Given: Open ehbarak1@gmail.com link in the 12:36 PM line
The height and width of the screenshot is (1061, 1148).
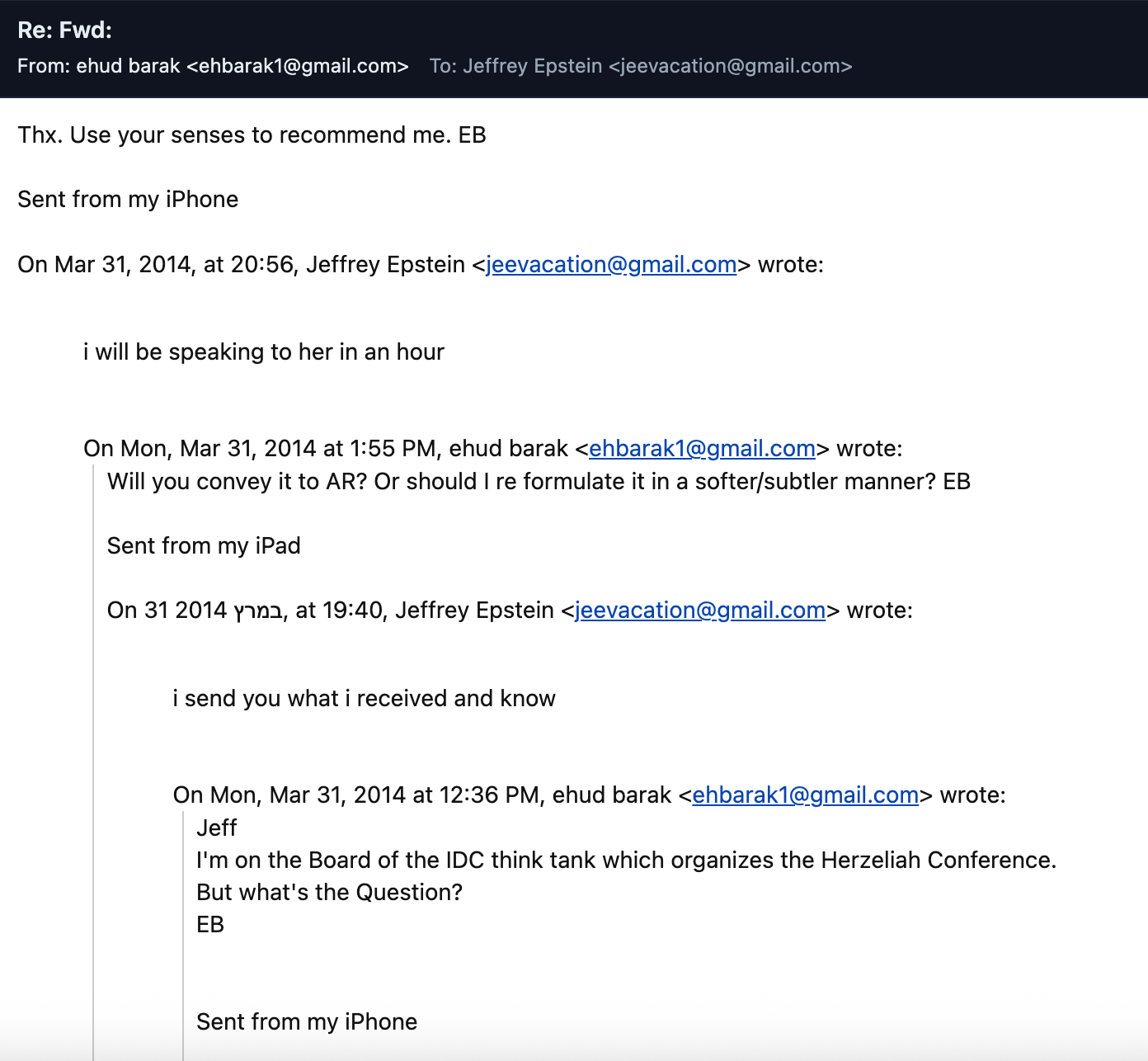Looking at the screenshot, I should tap(806, 795).
